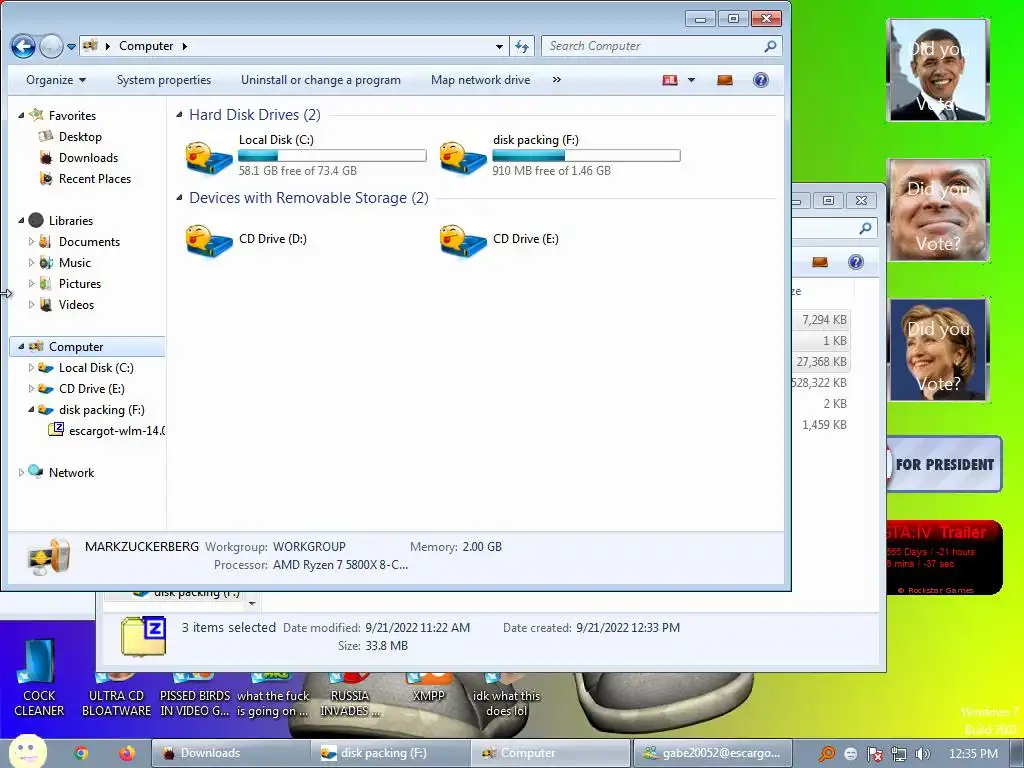Open the address bar history dropdown
The image size is (1024, 768).
click(x=499, y=46)
